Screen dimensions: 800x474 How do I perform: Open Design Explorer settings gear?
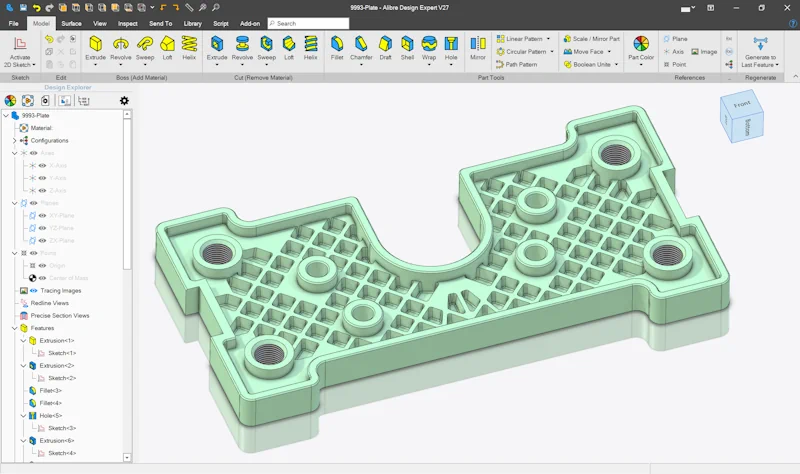click(x=124, y=101)
